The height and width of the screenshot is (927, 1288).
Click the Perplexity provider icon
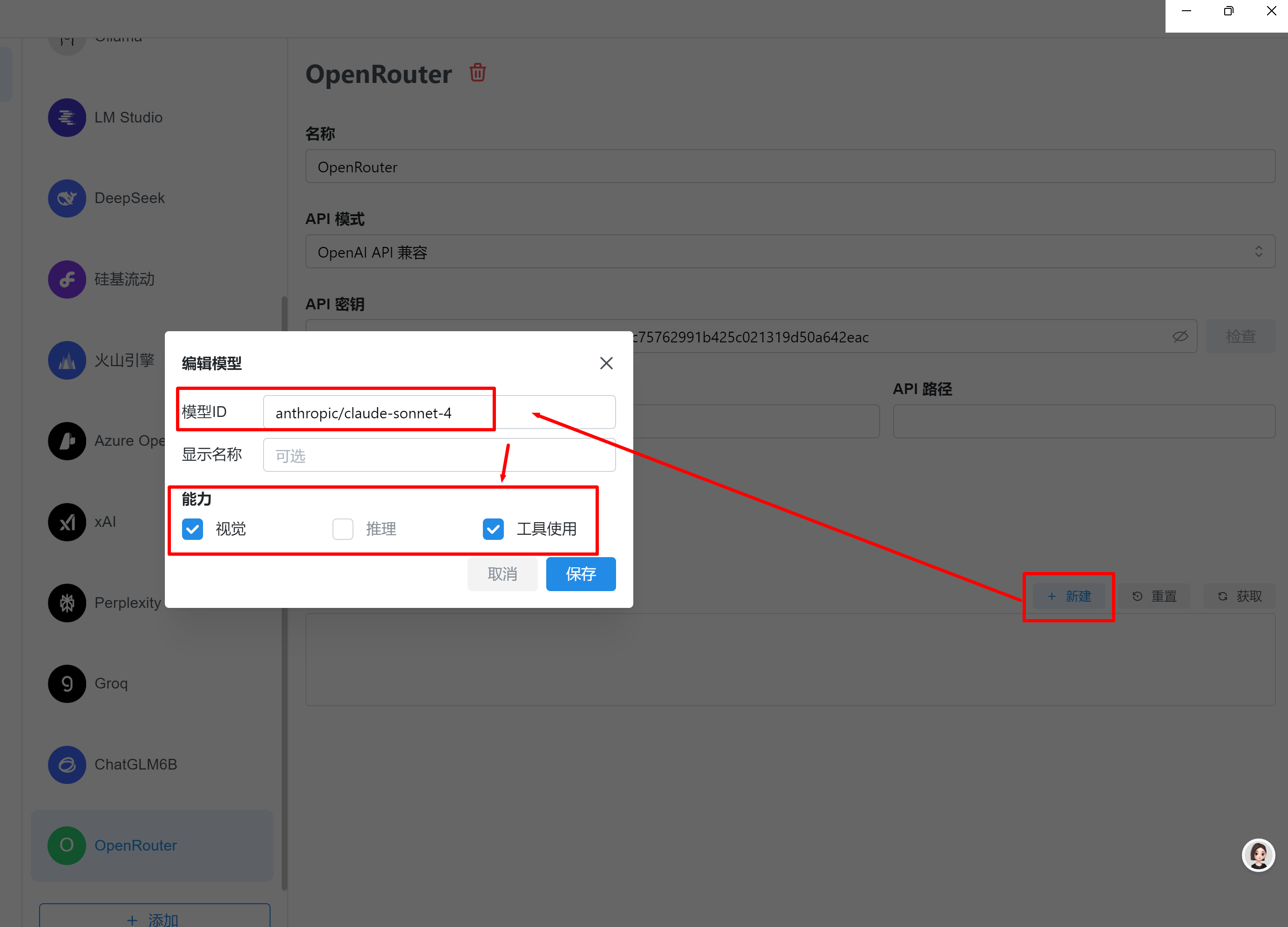(67, 603)
